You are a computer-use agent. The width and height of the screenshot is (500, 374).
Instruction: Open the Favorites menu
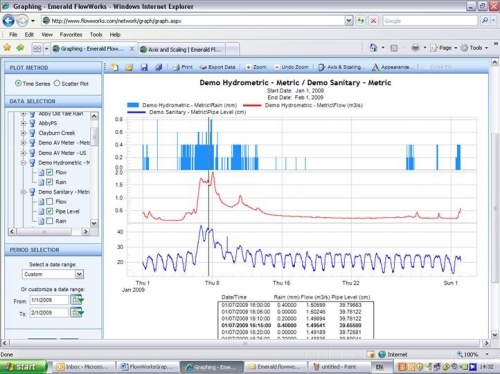[x=71, y=34]
